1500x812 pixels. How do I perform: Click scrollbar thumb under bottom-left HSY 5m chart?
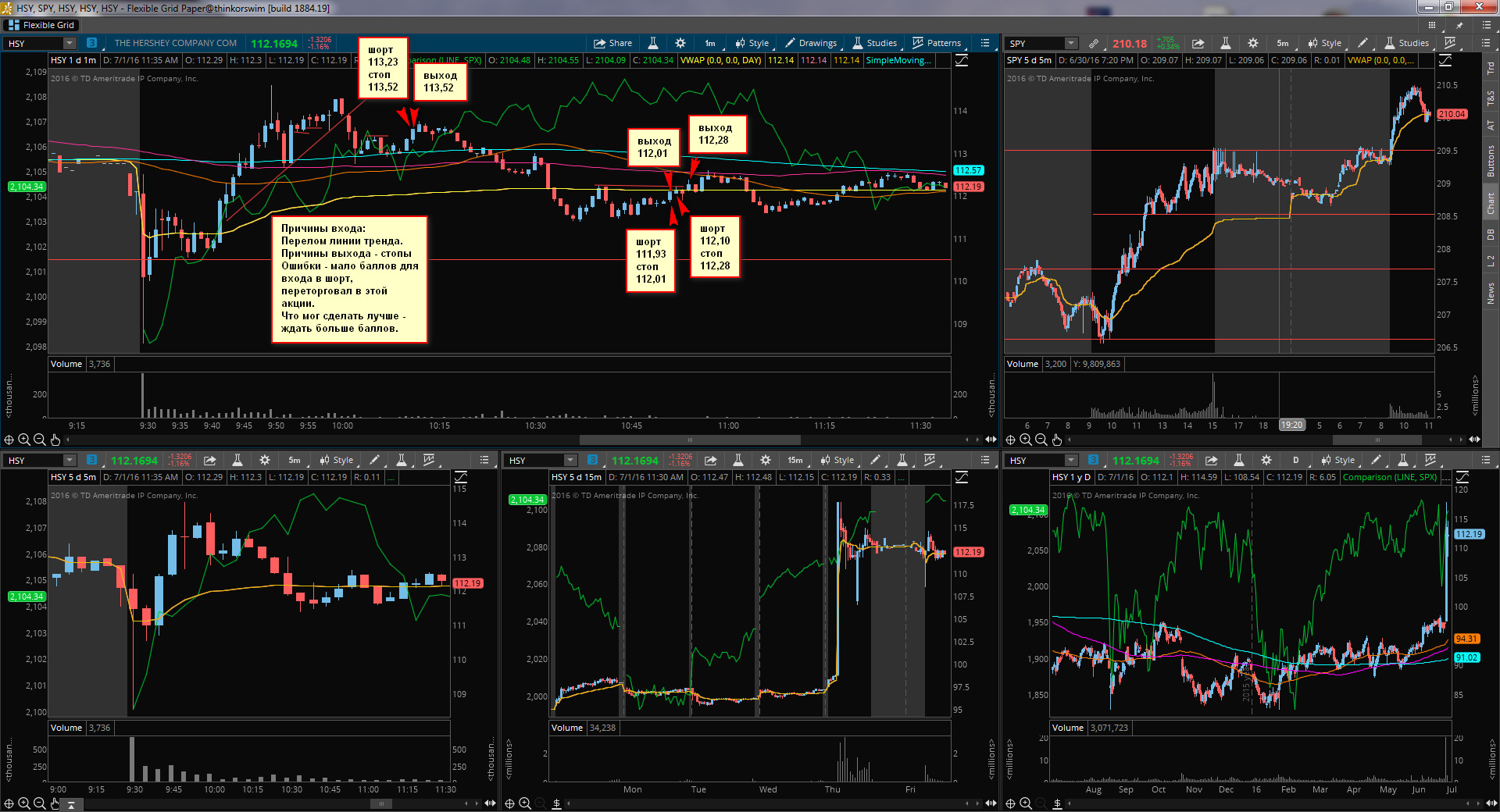[381, 803]
